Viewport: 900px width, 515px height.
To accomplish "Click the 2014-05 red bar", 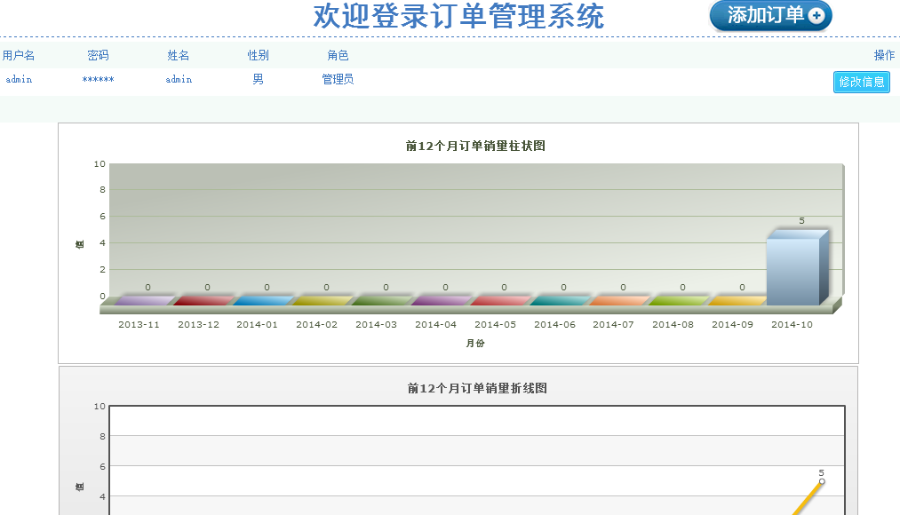I will tap(501, 300).
